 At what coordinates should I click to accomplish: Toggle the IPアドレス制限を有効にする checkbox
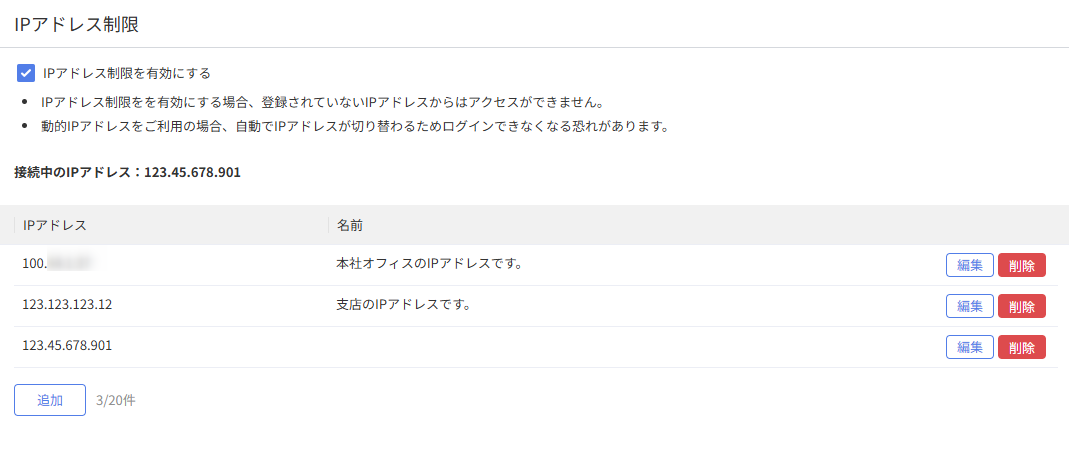tap(26, 73)
